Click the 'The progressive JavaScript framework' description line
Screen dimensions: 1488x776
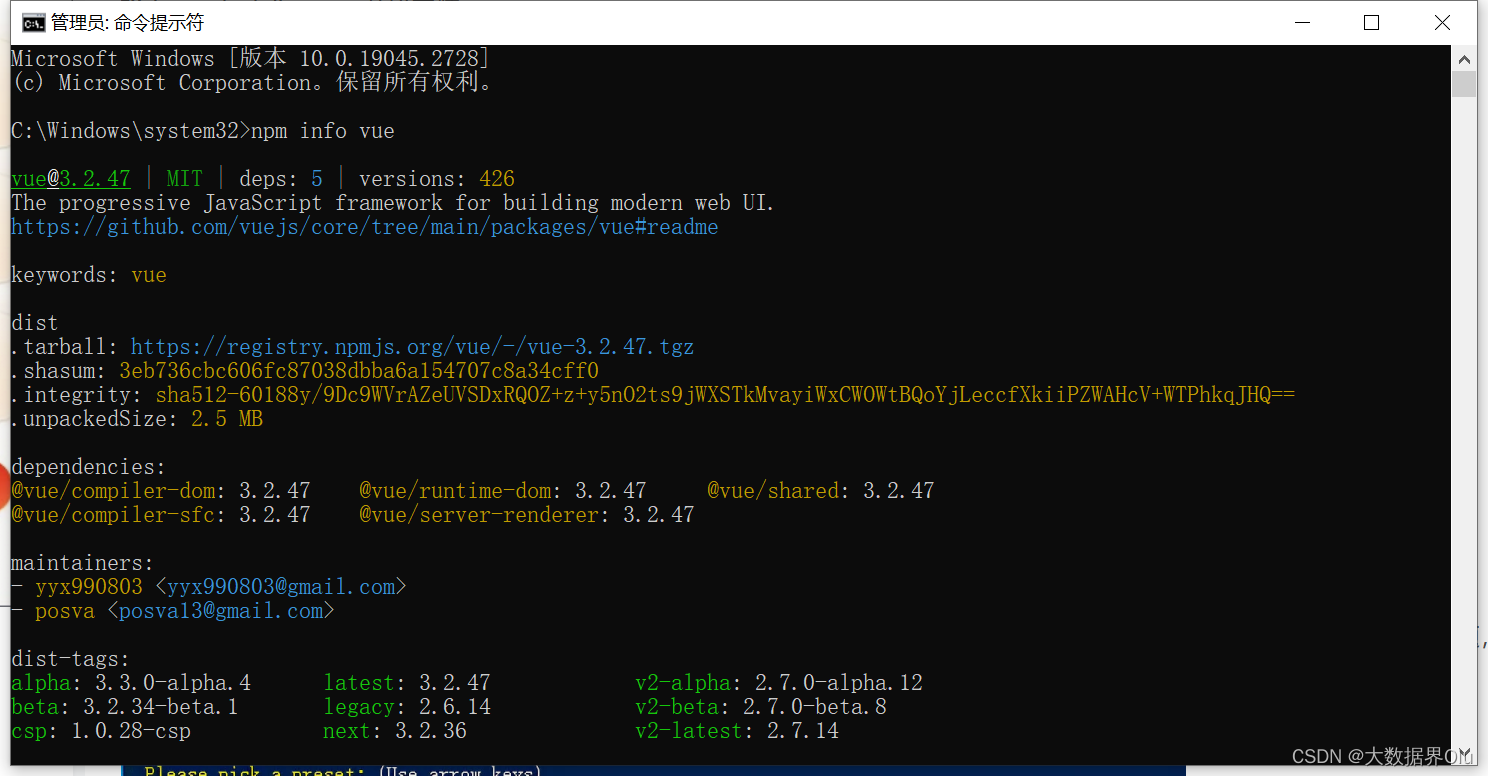click(393, 203)
